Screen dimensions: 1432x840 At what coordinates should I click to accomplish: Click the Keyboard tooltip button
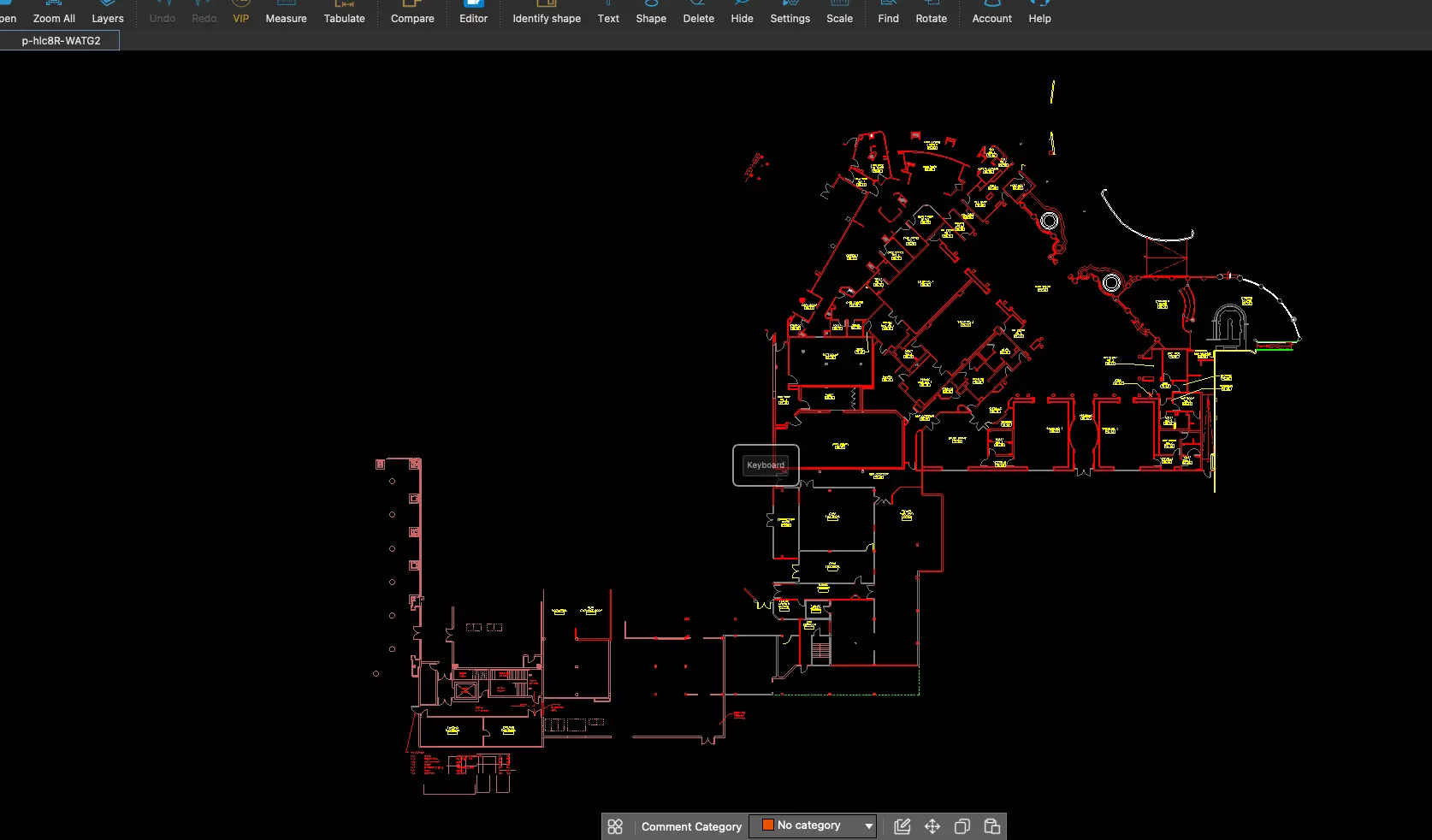[766, 465]
